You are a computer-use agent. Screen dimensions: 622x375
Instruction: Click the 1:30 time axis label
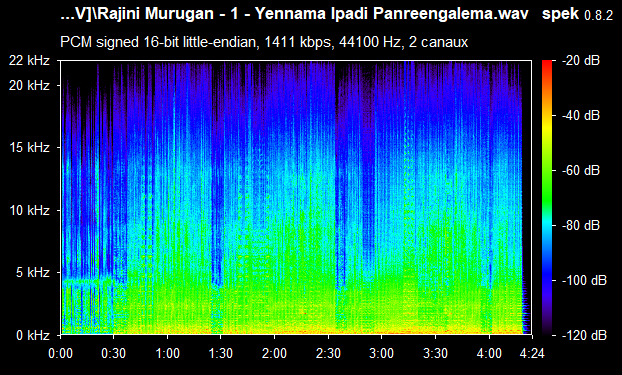(221, 353)
